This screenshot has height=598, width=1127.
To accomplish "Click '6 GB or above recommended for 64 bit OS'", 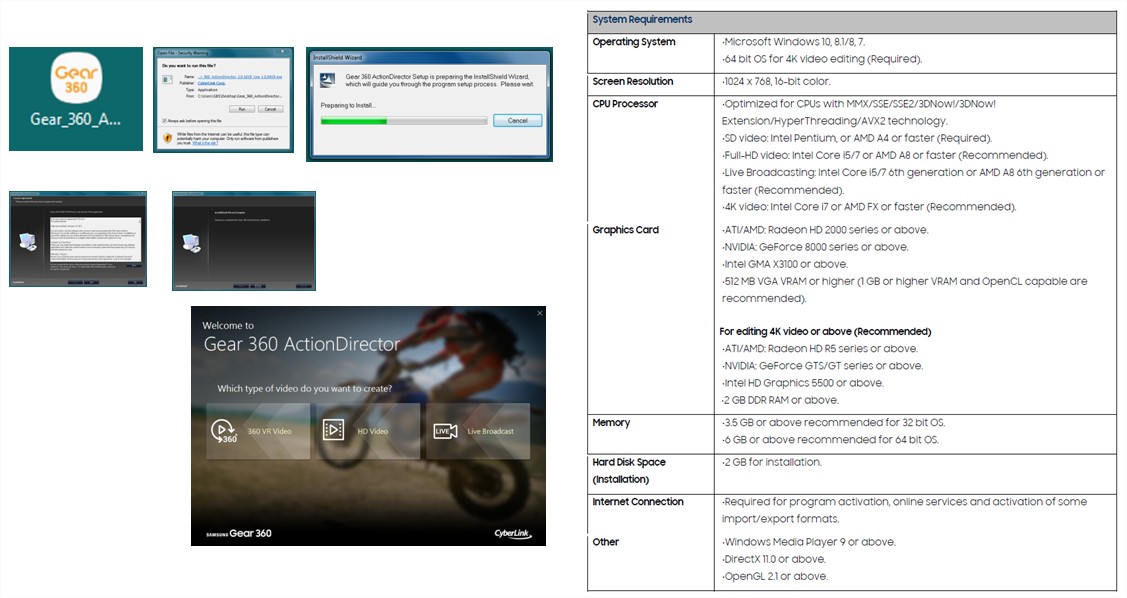I will coord(830,440).
